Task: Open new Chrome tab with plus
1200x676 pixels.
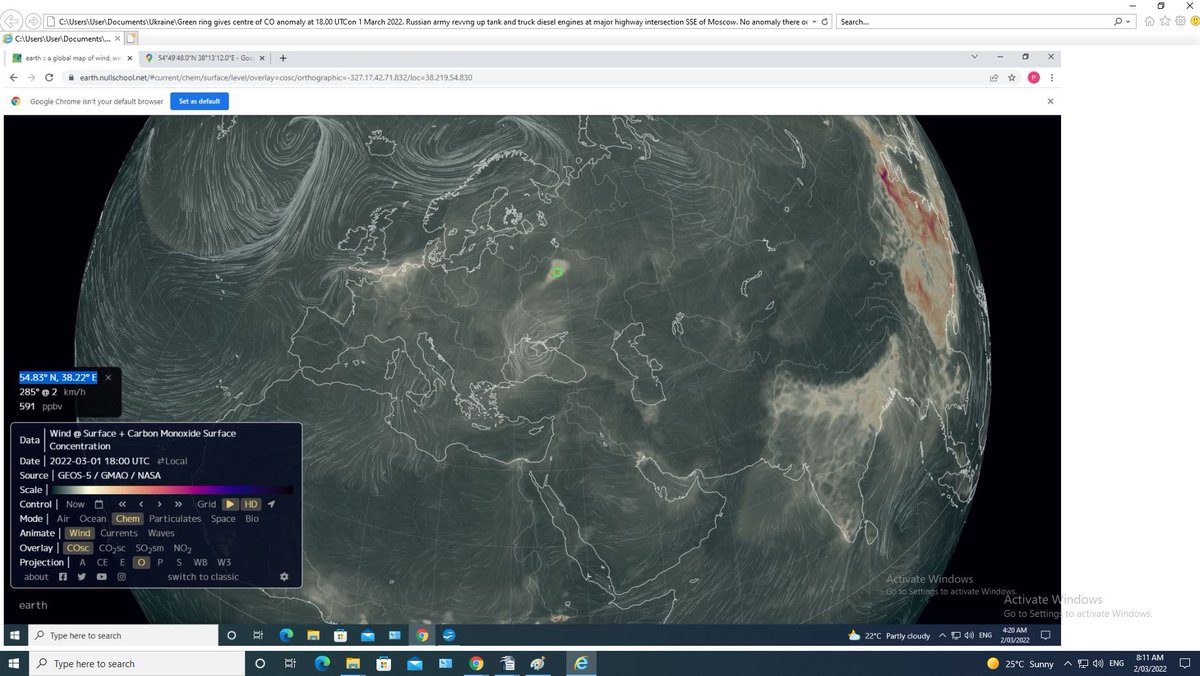Action: tap(283, 57)
